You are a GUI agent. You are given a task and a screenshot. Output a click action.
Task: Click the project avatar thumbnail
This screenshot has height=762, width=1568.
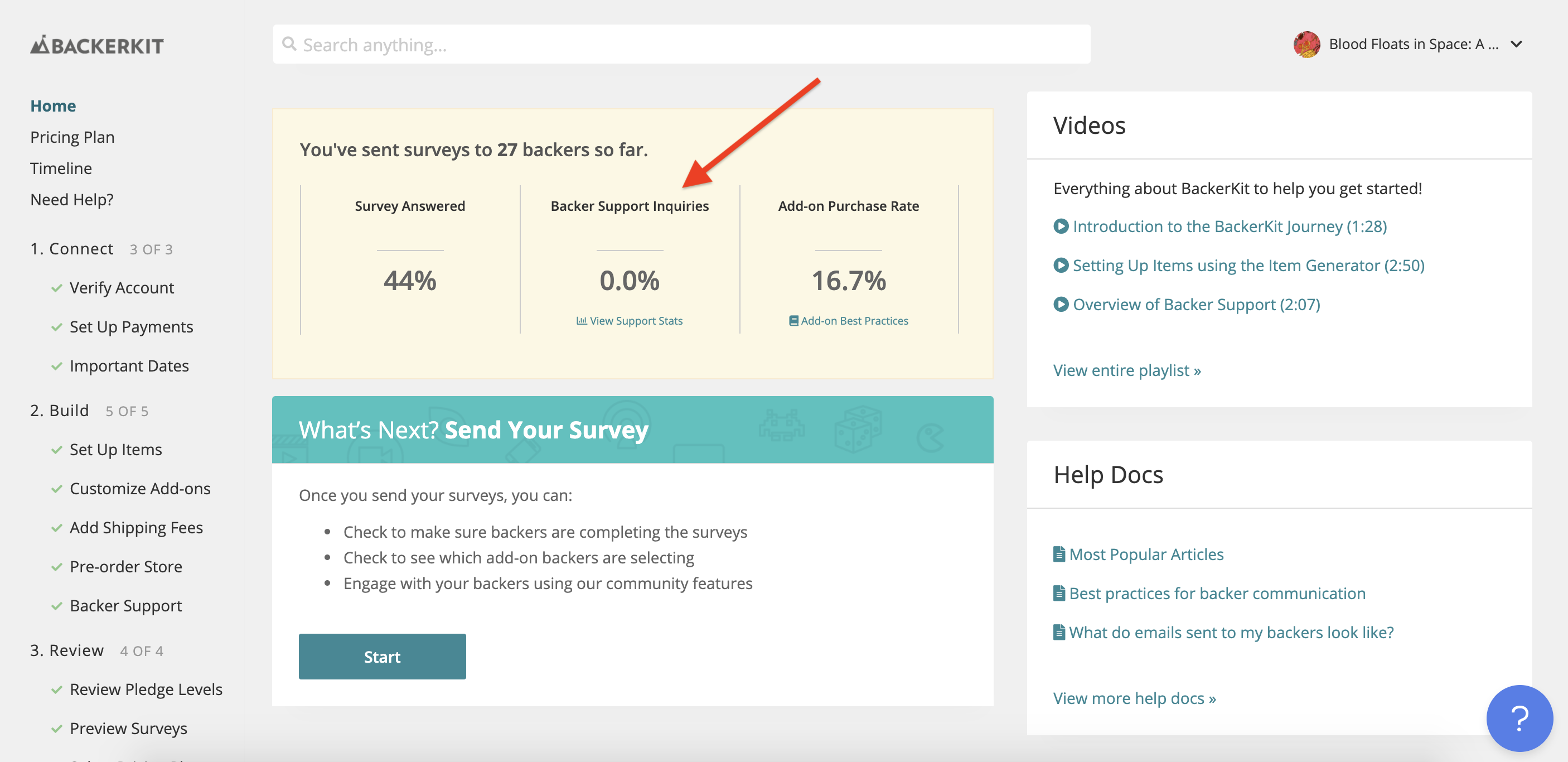coord(1306,45)
